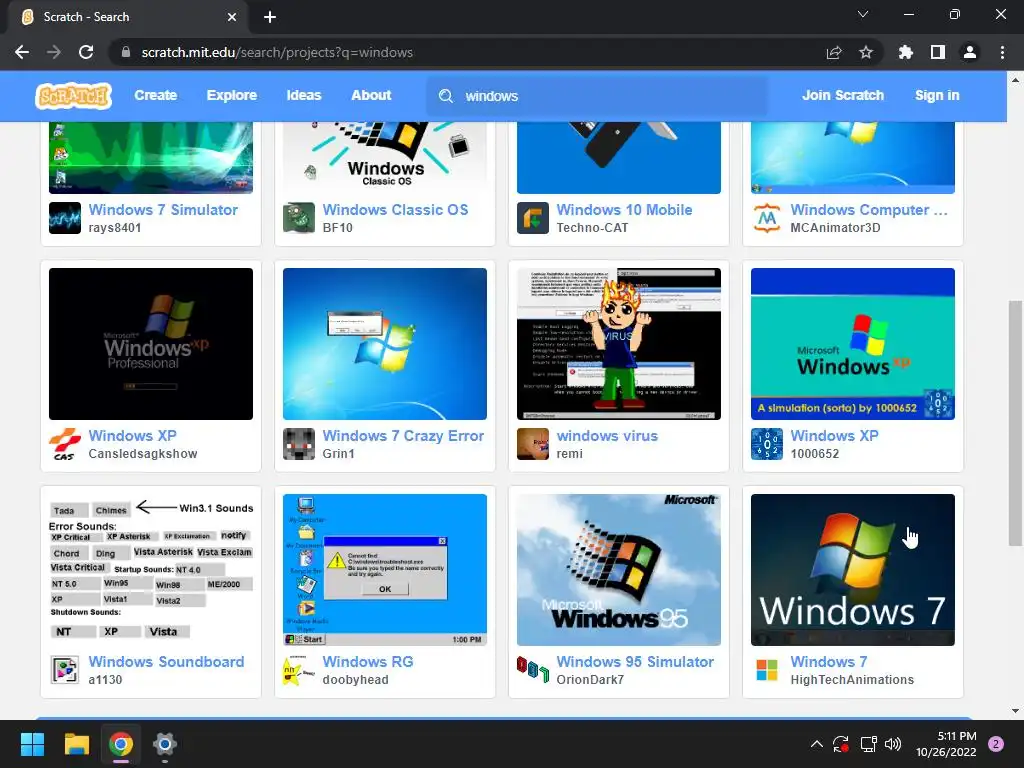Viewport: 1024px width, 768px height.
Task: Click username doobyhead
Action: pos(355,680)
